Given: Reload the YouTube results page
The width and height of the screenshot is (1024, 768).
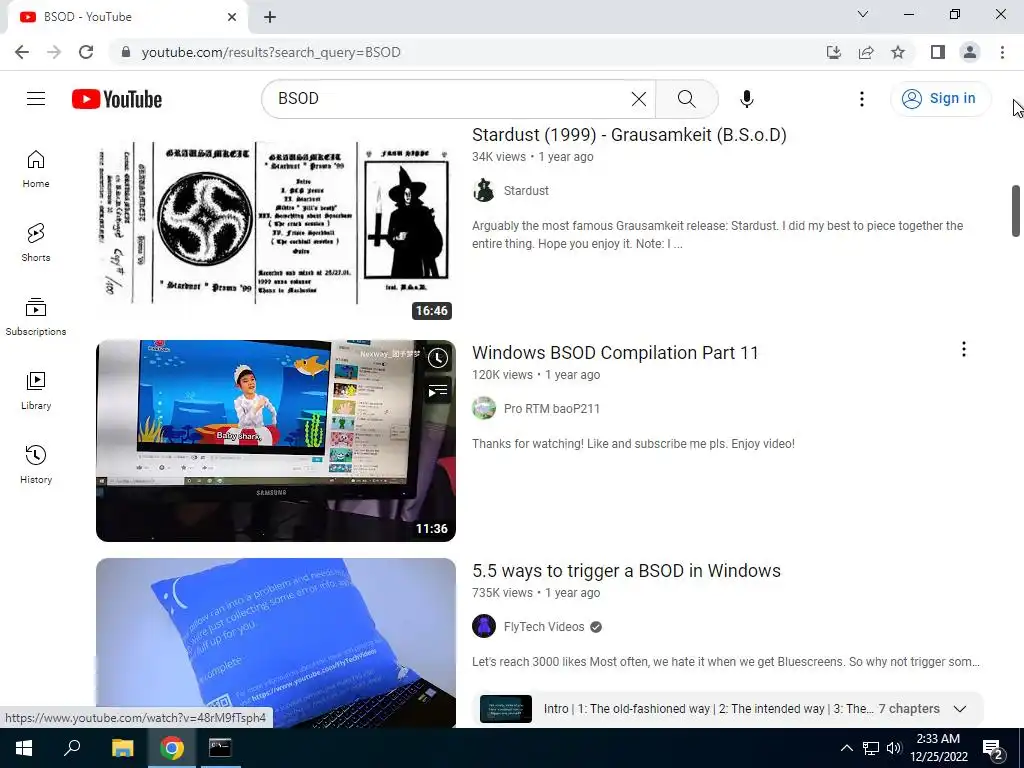Looking at the screenshot, I should [86, 52].
